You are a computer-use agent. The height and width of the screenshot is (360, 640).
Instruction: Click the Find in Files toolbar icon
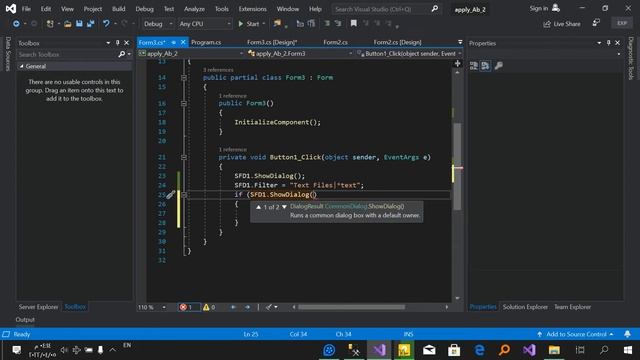[x=278, y=24]
